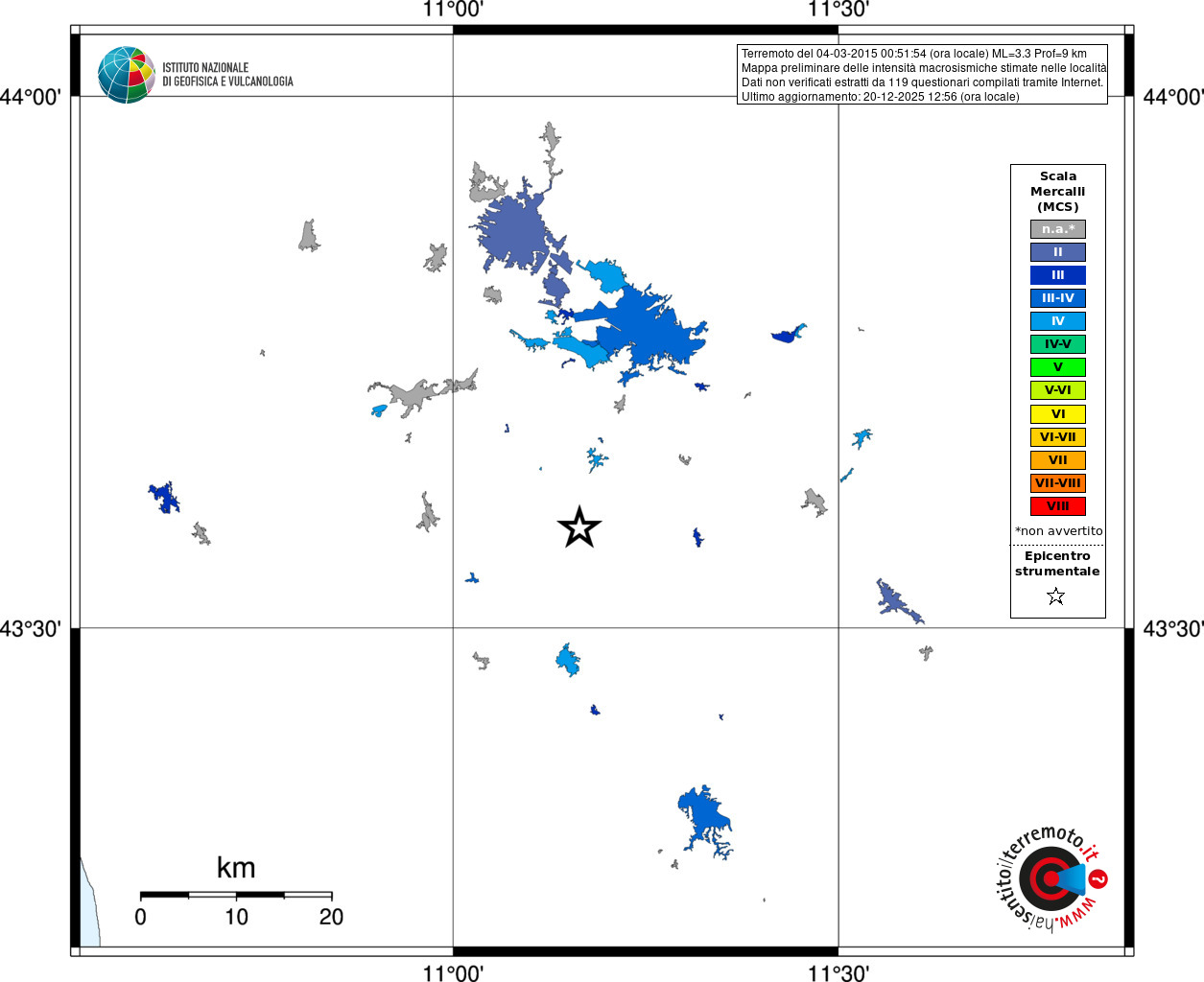Click the Epicentro strumentale label

point(1057,564)
